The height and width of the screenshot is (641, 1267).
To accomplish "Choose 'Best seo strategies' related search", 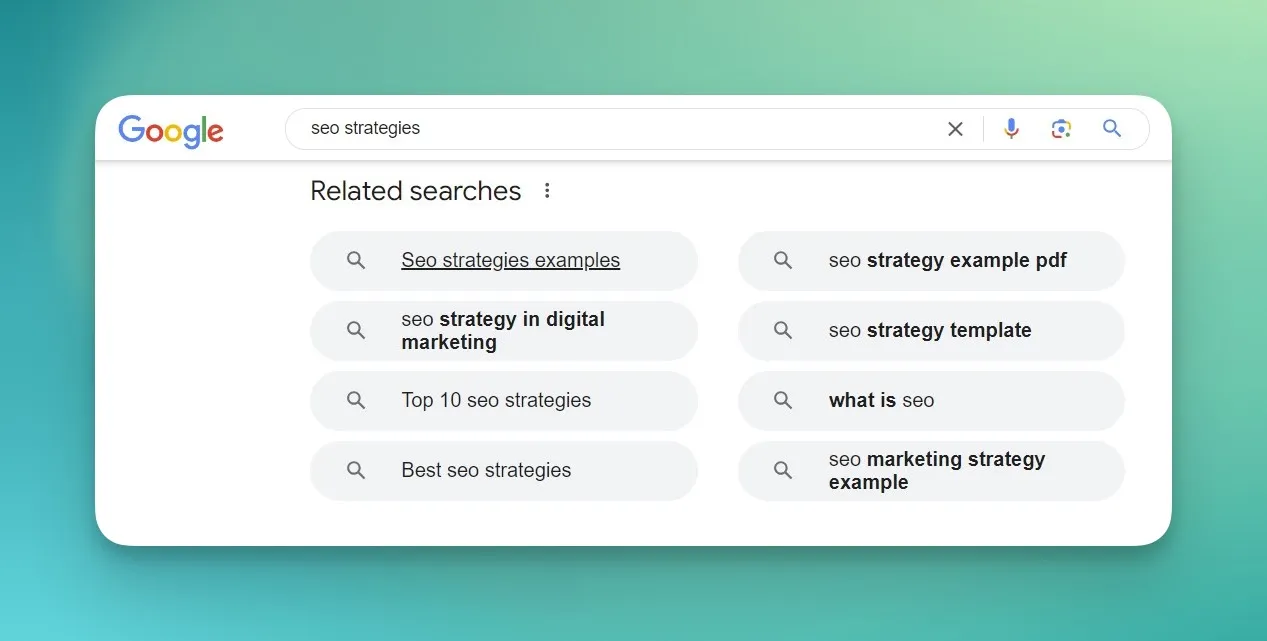I will pos(504,471).
